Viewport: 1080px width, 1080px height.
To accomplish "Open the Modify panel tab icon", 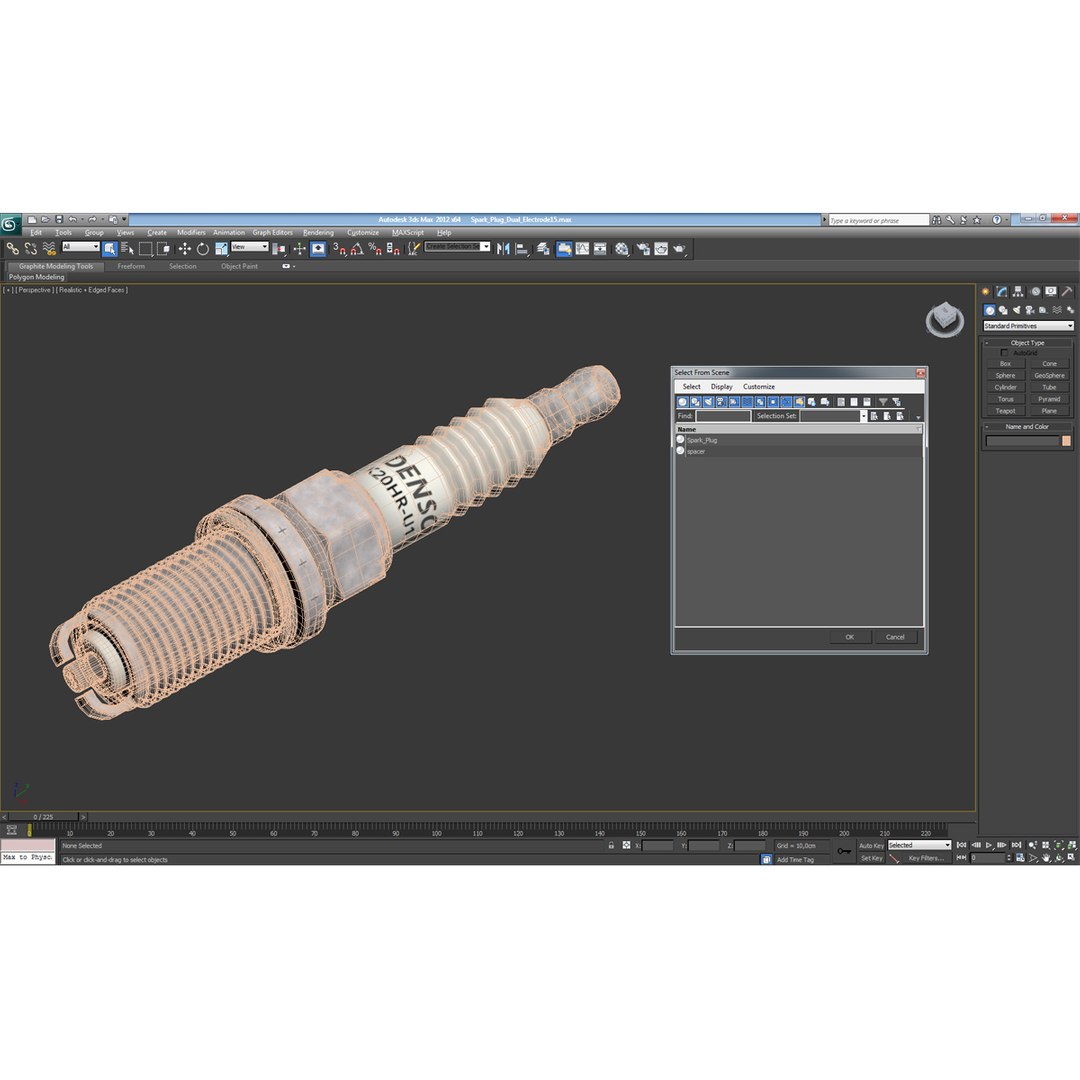I will 1001,292.
